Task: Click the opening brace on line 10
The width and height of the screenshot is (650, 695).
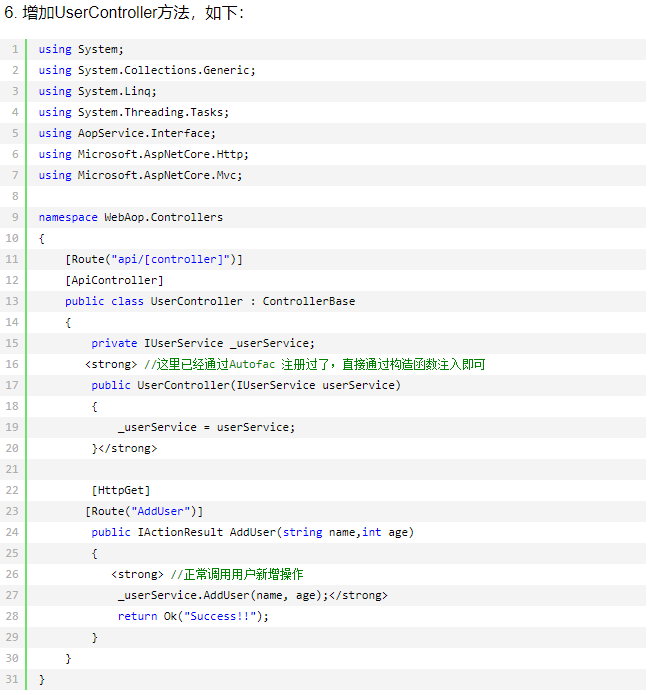Action: [x=42, y=238]
